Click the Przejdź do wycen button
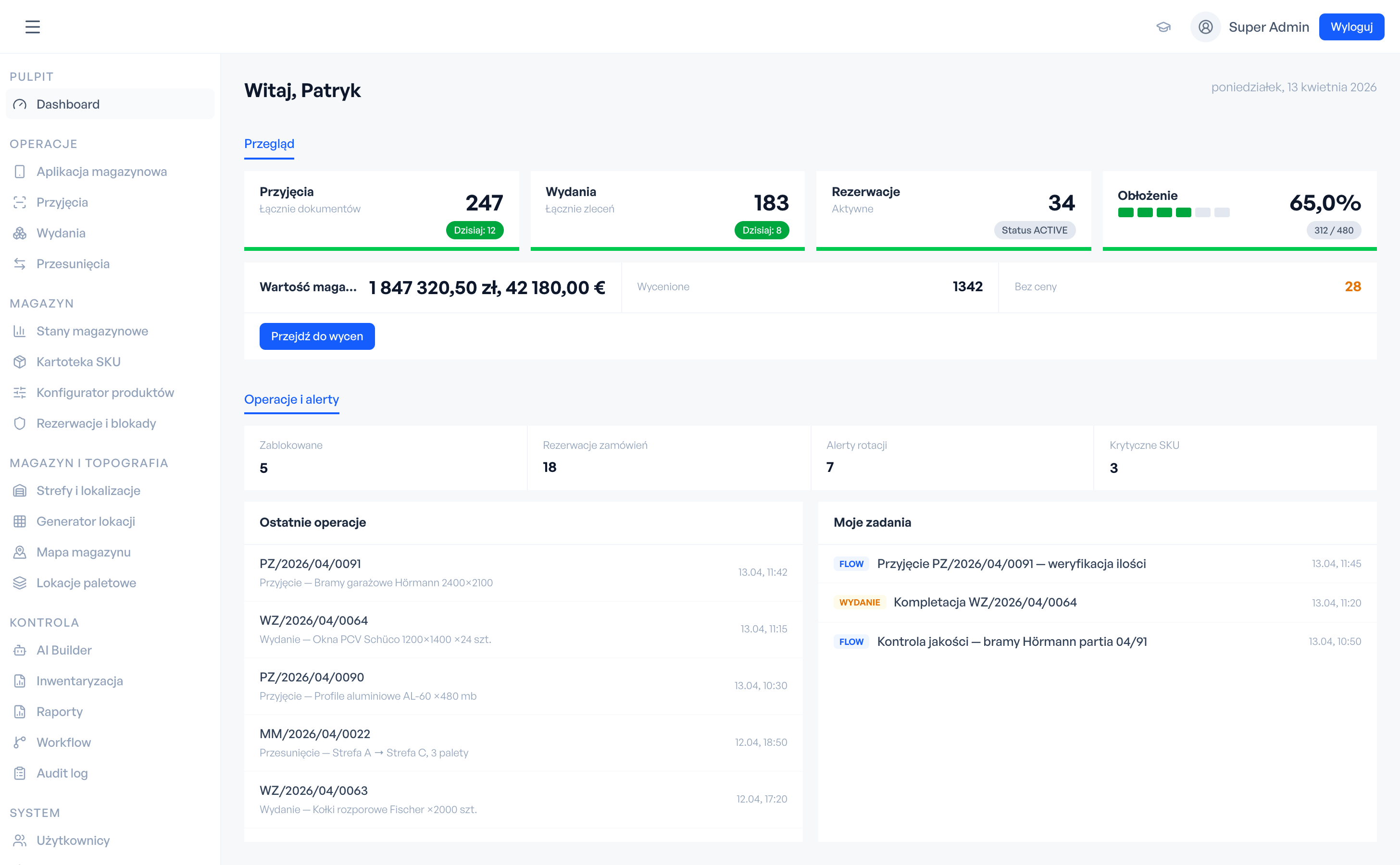Screen dimensions: 1400x865 316,336
